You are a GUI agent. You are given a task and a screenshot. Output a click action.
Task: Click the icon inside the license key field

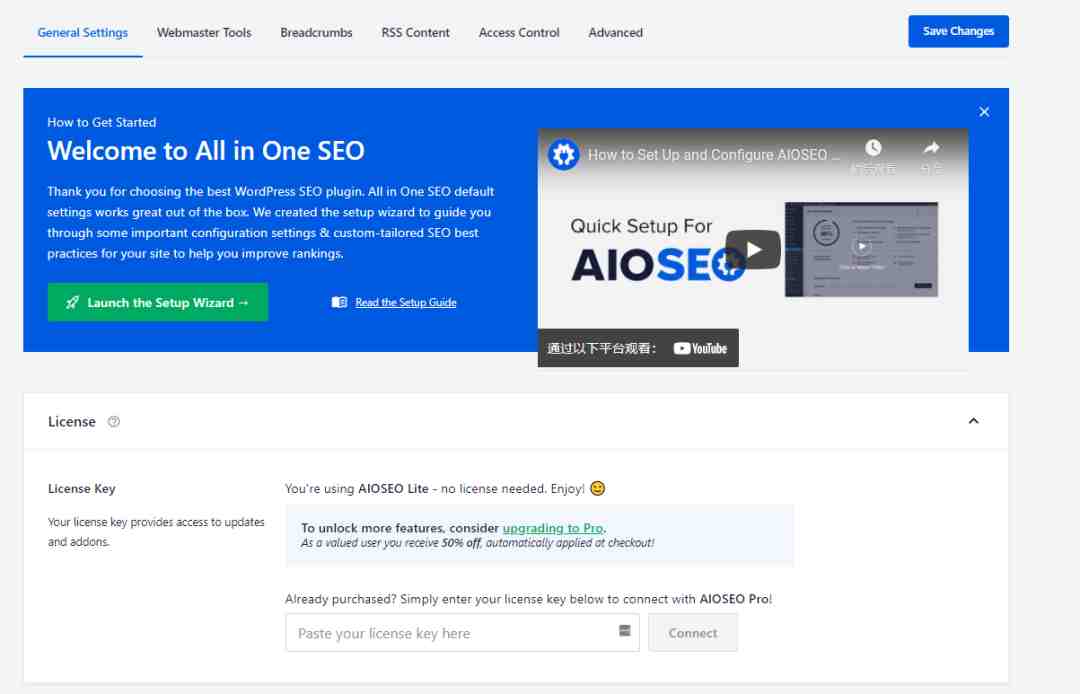tap(625, 631)
